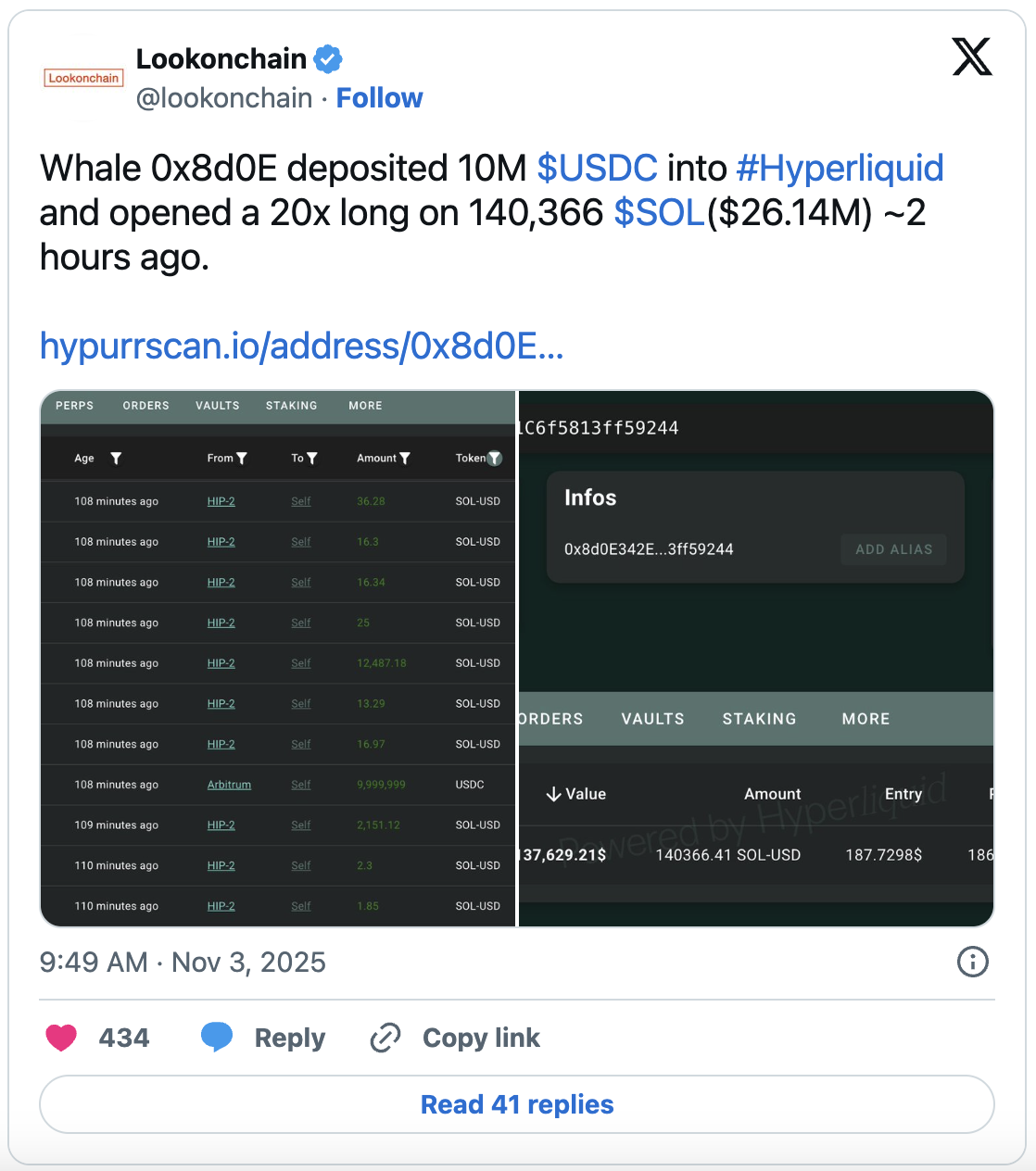Switch to the PERPS tab
This screenshot has width=1036, height=1171.
pyautogui.click(x=73, y=406)
